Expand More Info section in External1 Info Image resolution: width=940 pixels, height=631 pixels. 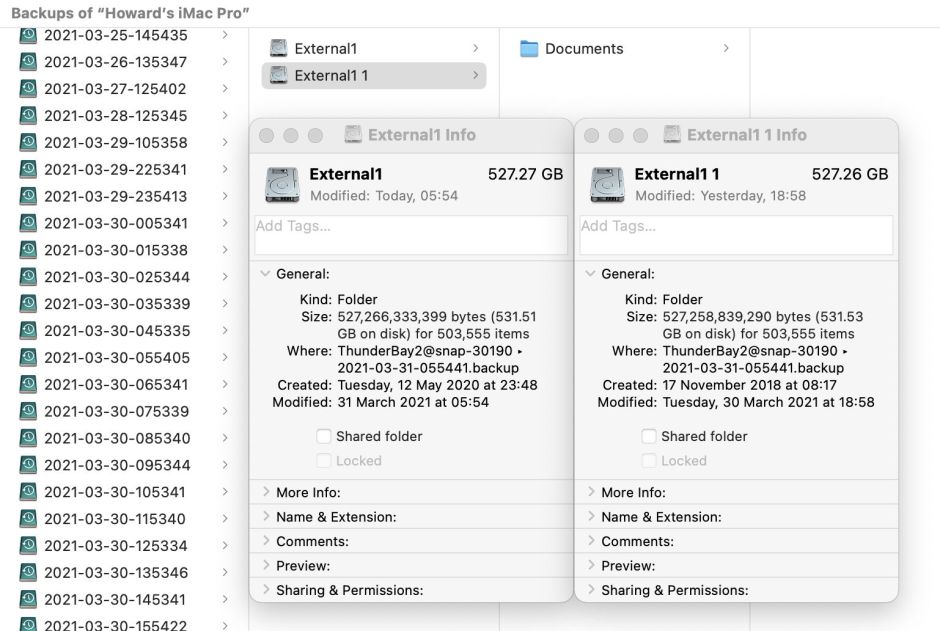pyautogui.click(x=266, y=492)
